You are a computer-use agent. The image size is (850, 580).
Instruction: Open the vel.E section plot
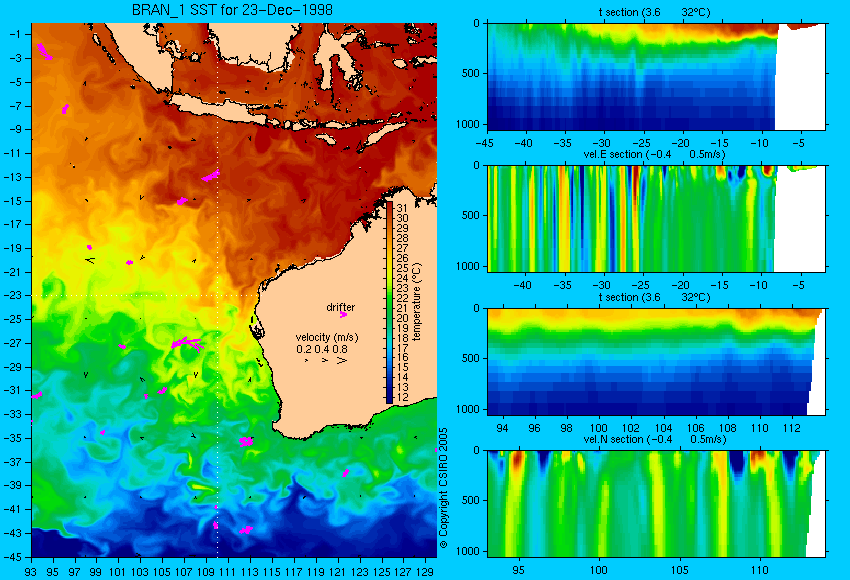click(x=656, y=218)
